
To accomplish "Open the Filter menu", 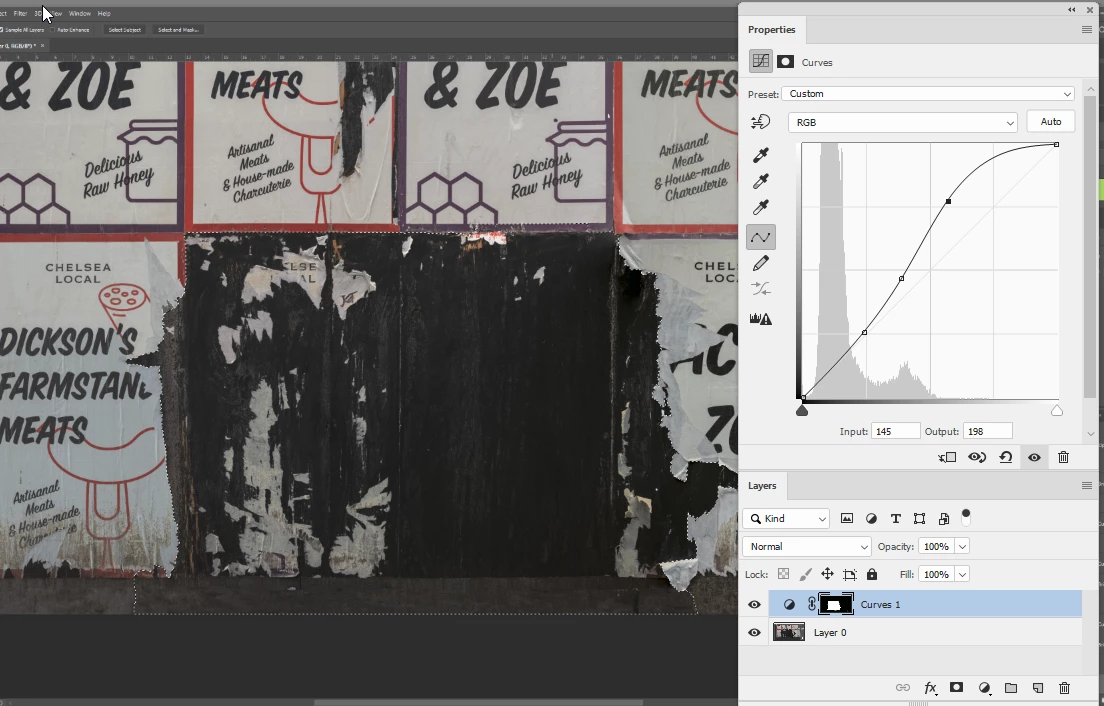I will [20, 13].
